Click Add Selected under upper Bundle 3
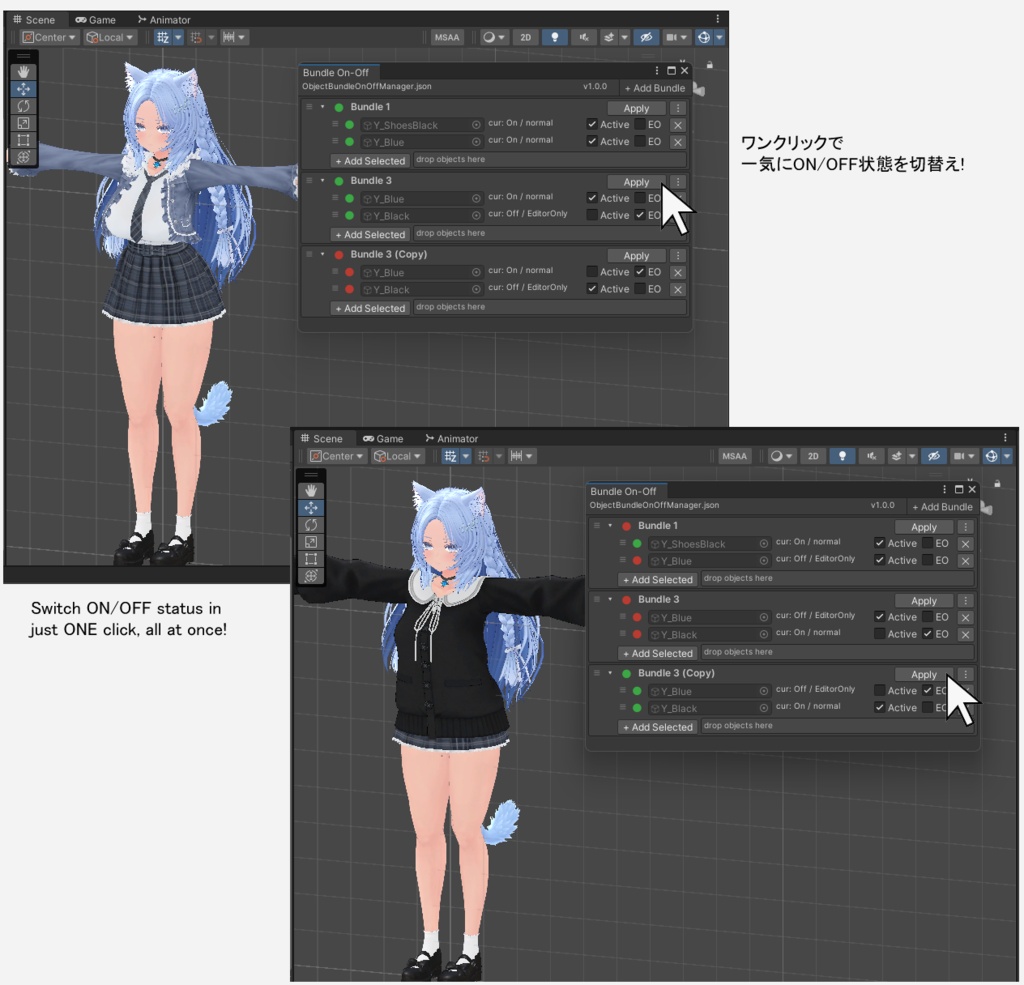 tap(370, 234)
